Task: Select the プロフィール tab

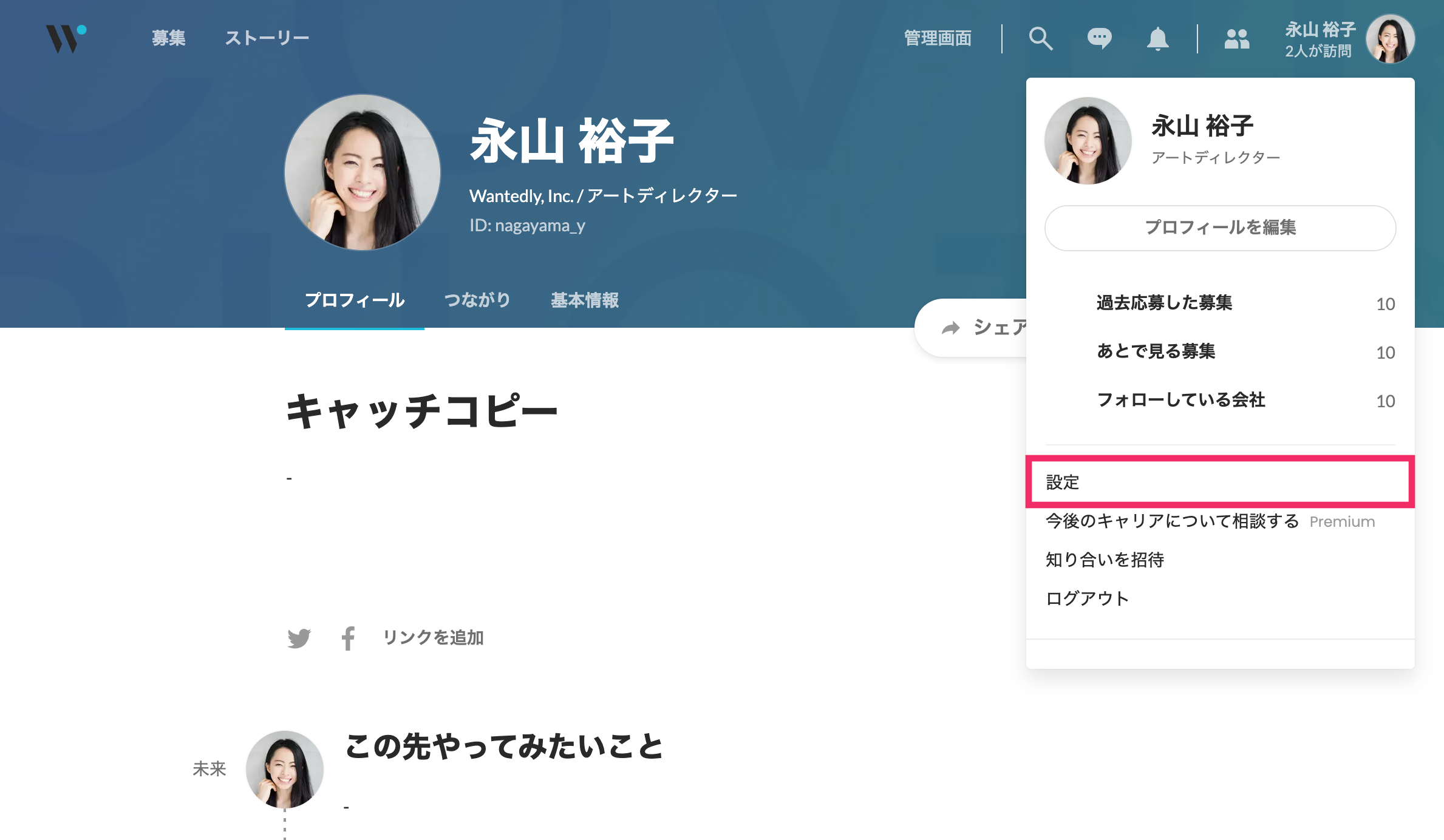Action: pyautogui.click(x=355, y=300)
